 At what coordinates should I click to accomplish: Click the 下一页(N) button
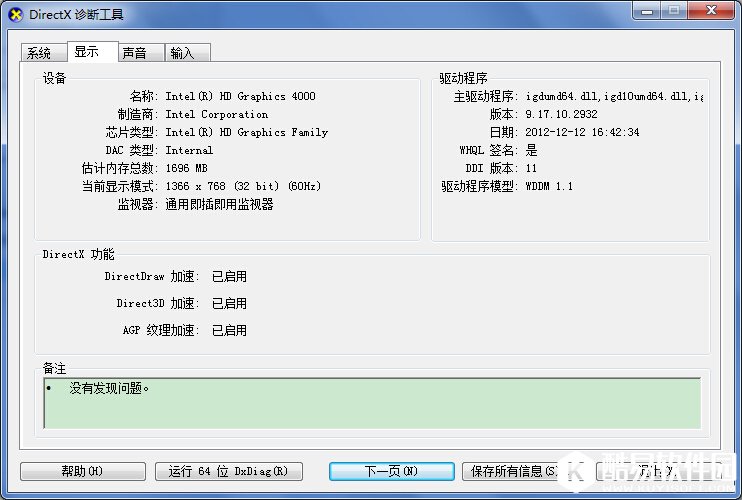392,471
